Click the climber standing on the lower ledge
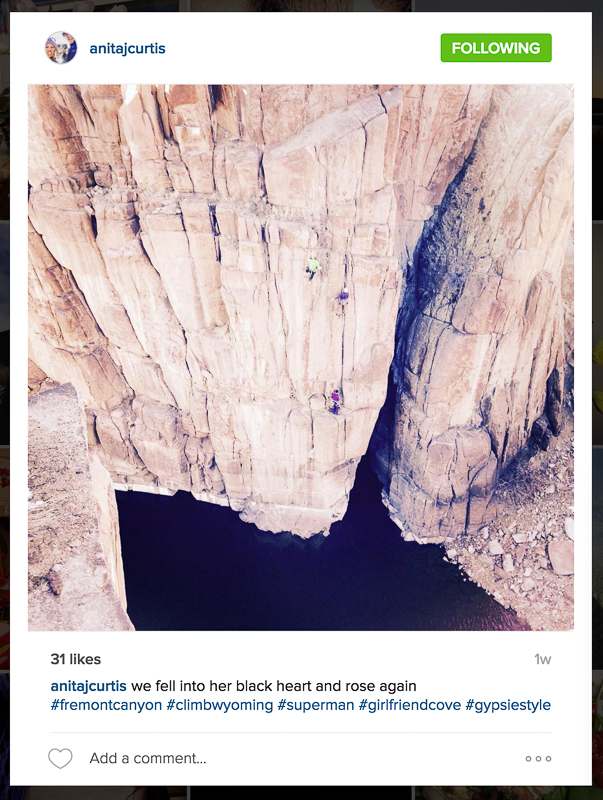 (x=335, y=402)
